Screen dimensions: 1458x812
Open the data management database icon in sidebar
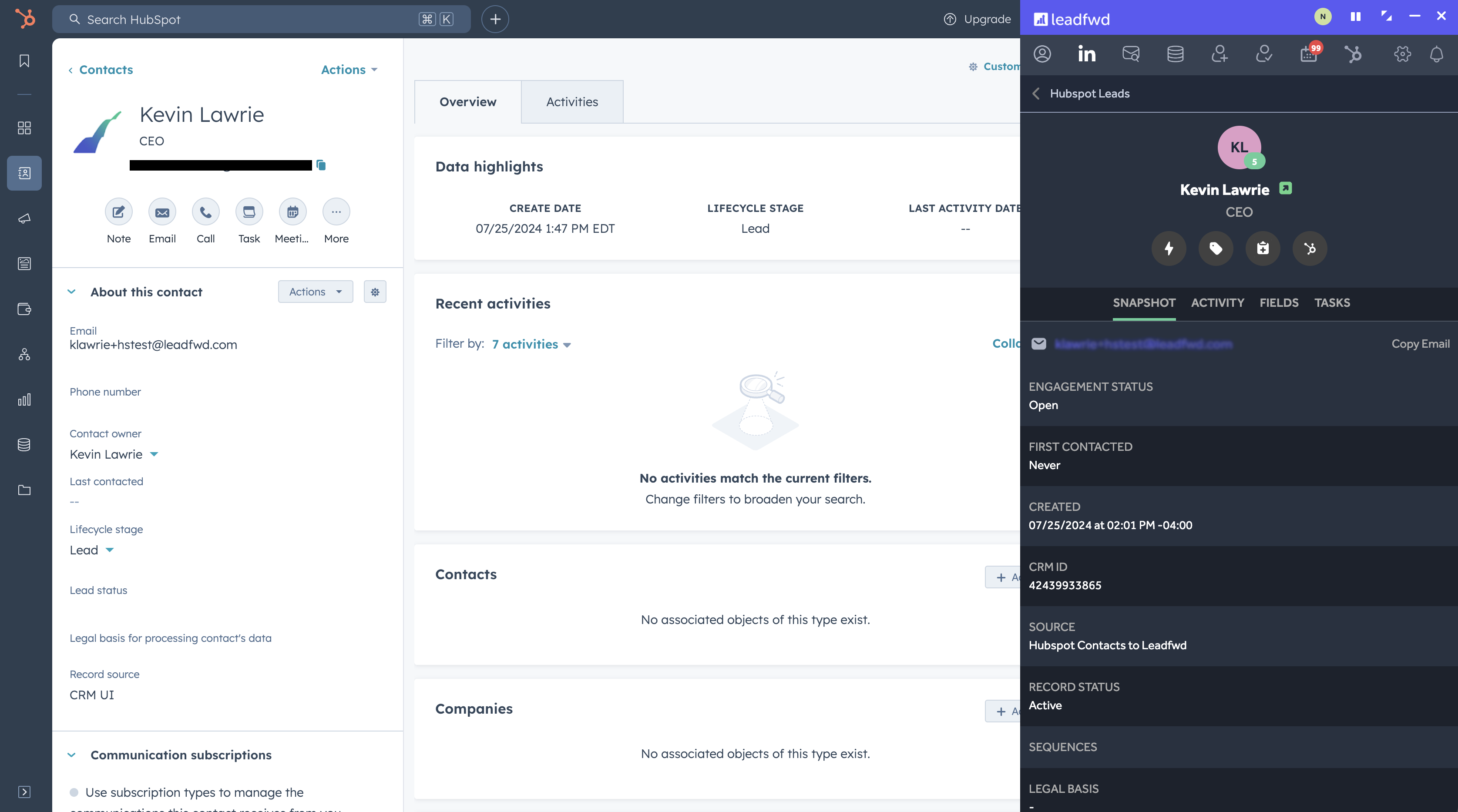click(24, 445)
